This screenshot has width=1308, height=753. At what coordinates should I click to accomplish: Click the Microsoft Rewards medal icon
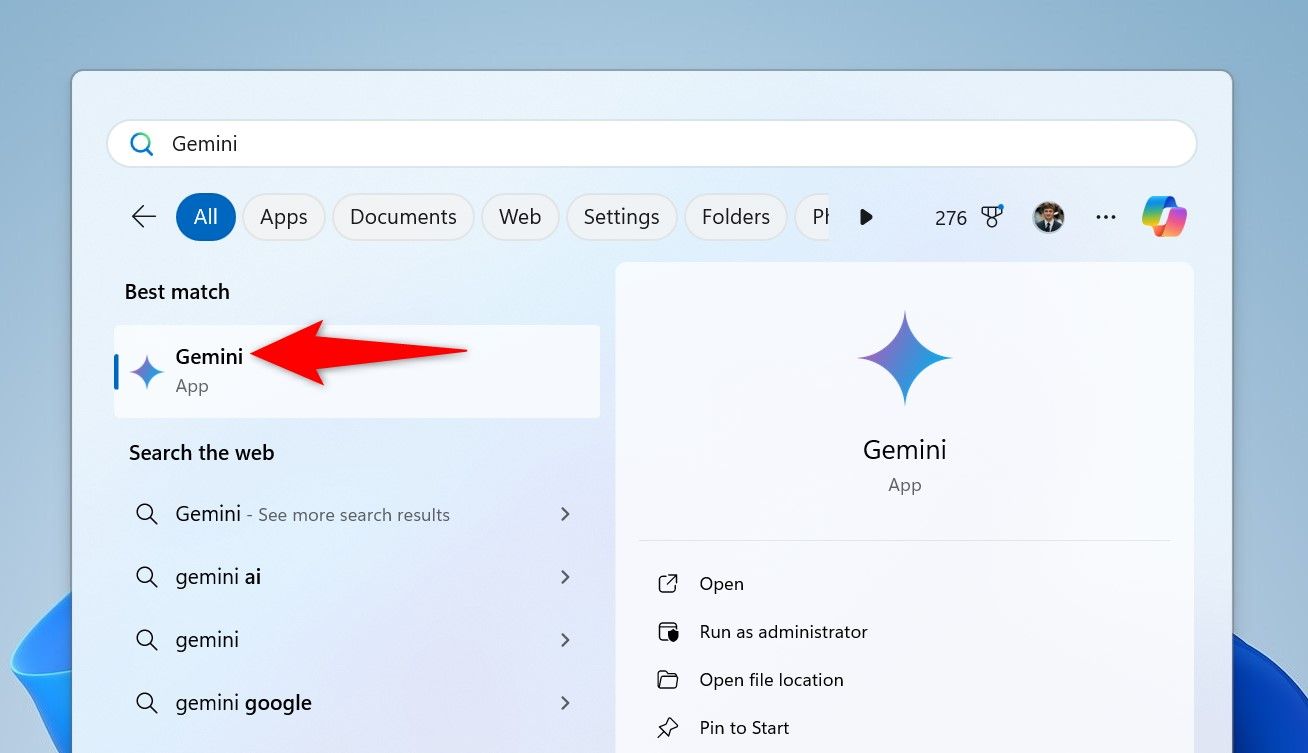[991, 217]
